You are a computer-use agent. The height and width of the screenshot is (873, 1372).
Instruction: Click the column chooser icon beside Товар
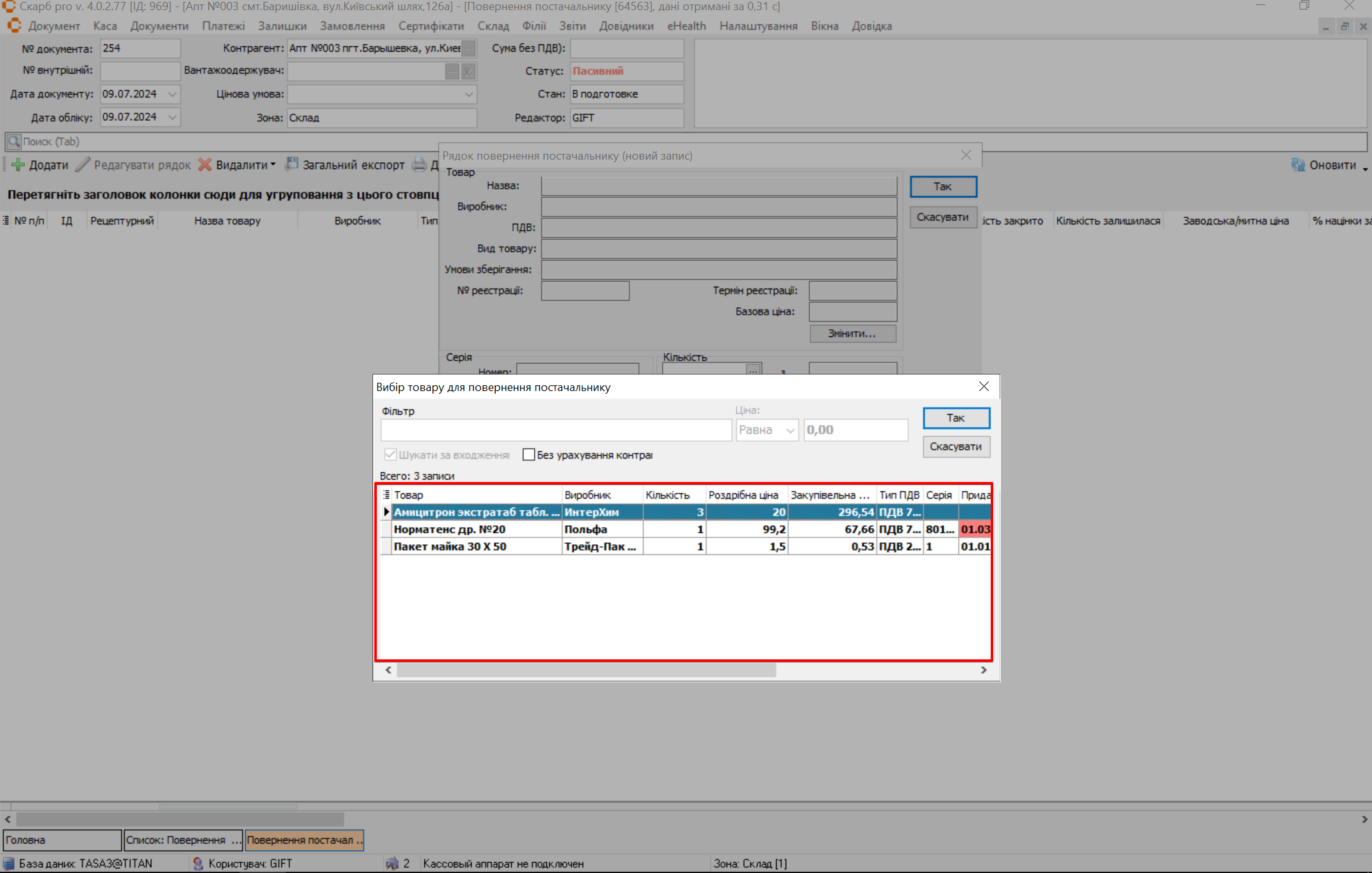[x=386, y=495]
